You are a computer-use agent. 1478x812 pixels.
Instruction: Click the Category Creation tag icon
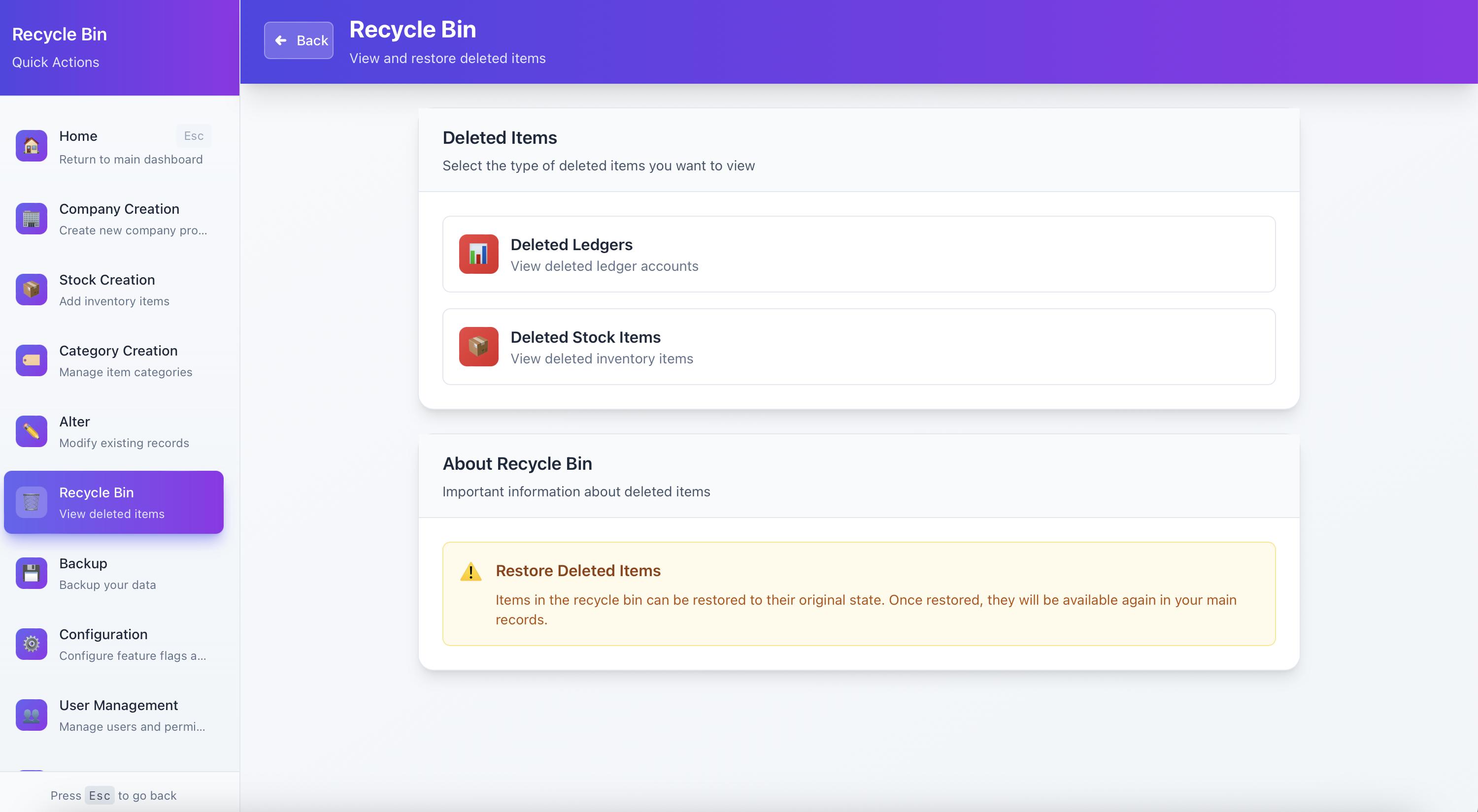tap(31, 360)
